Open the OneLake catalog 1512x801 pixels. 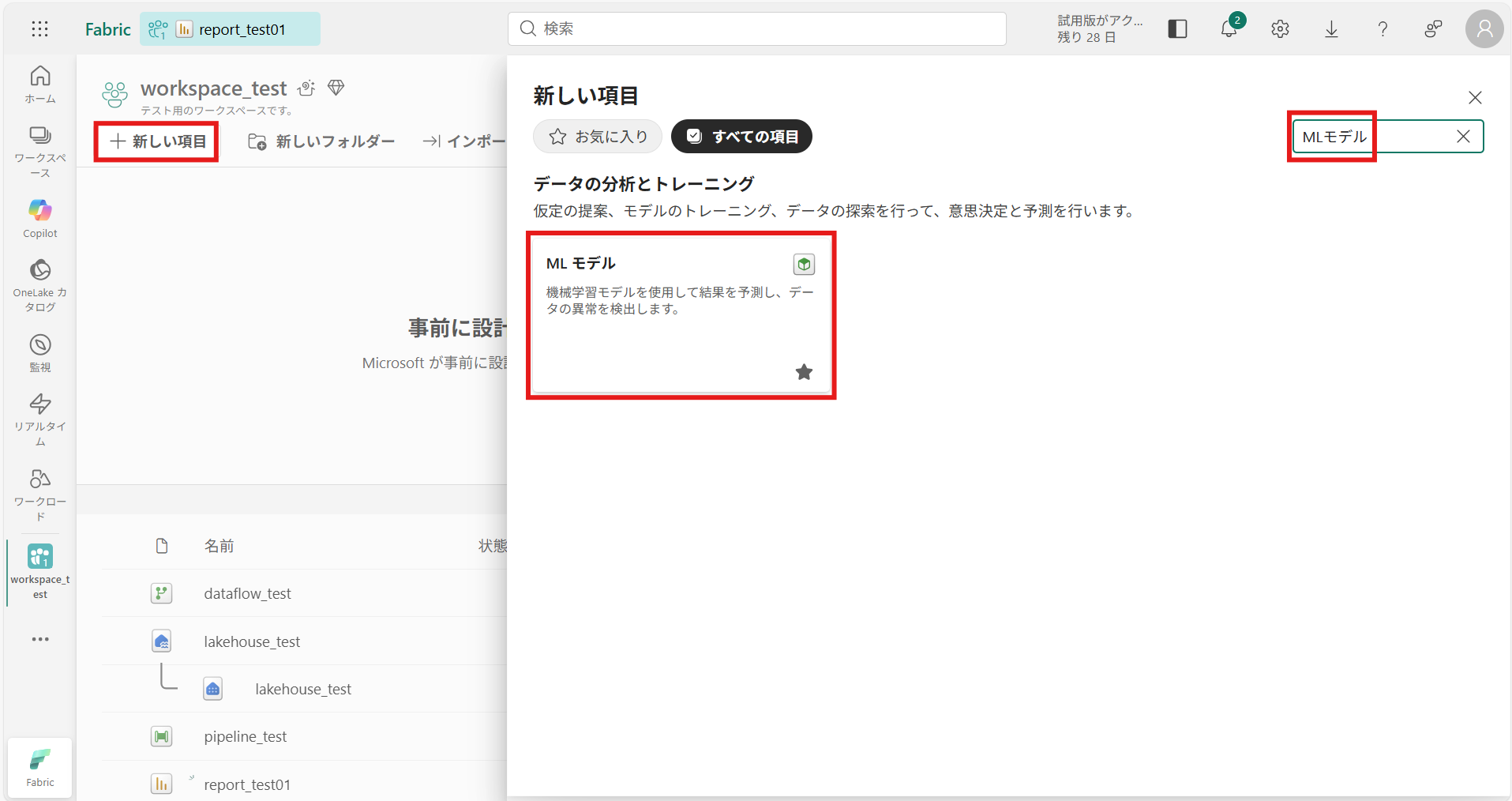point(40,284)
